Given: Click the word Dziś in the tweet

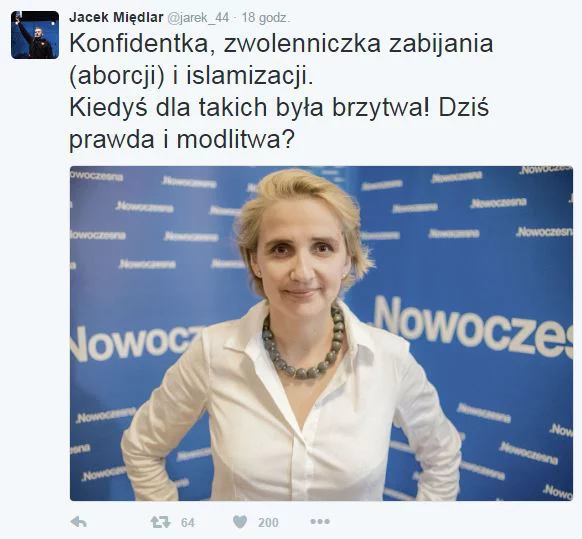Looking at the screenshot, I should [463, 108].
